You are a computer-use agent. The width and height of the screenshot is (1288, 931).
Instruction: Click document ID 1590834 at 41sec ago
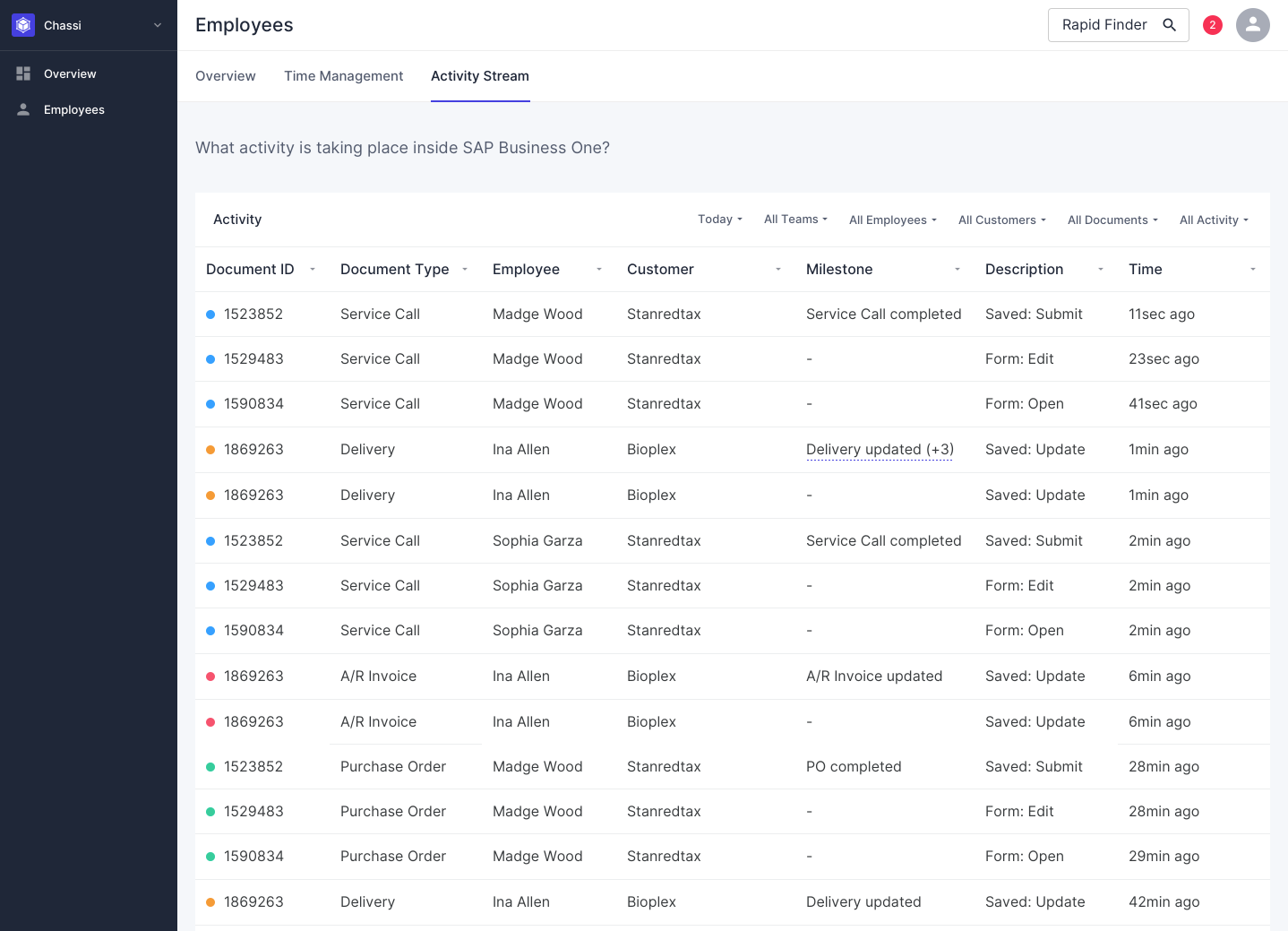[x=253, y=404]
